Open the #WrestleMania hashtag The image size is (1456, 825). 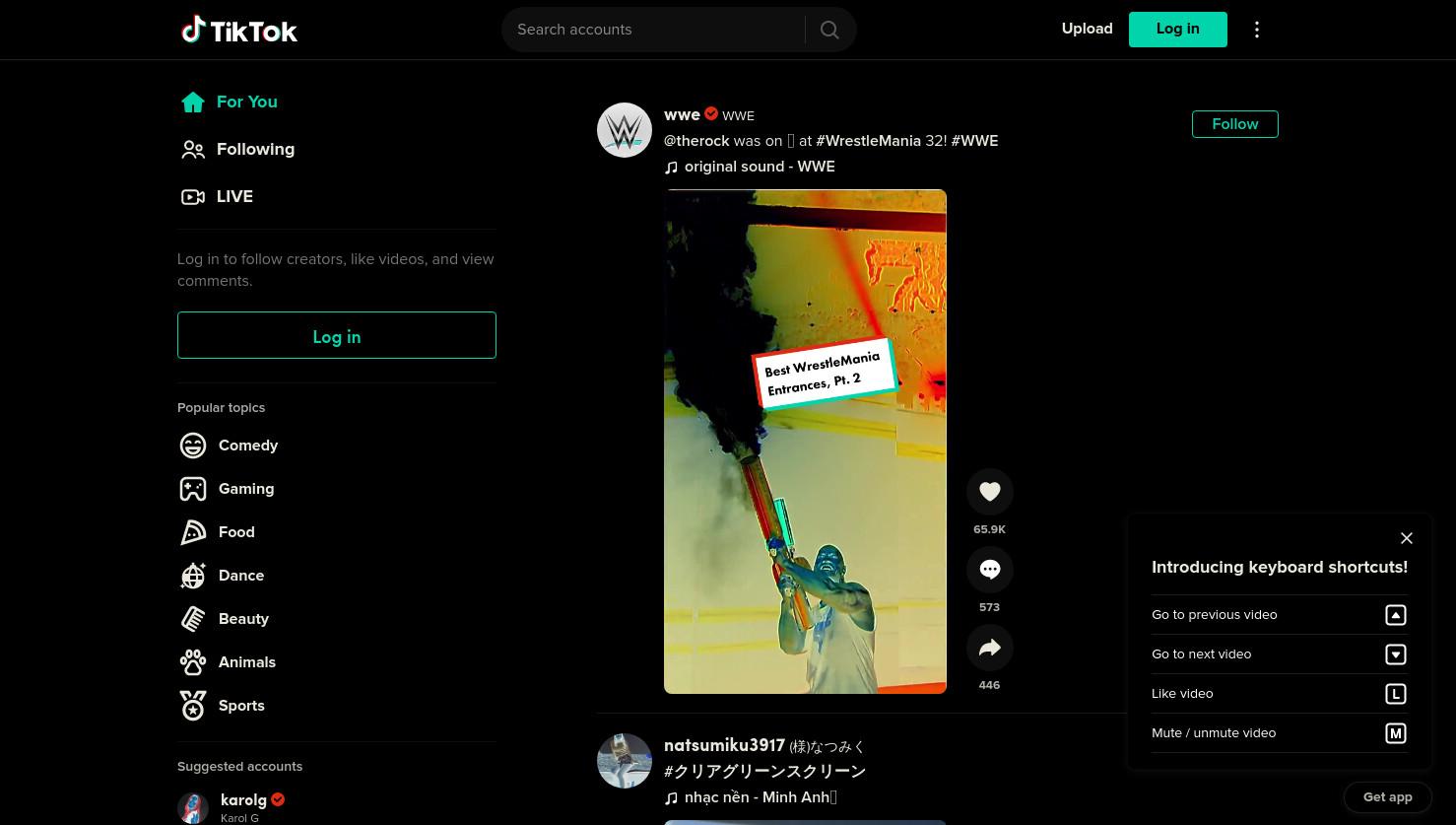point(868,141)
